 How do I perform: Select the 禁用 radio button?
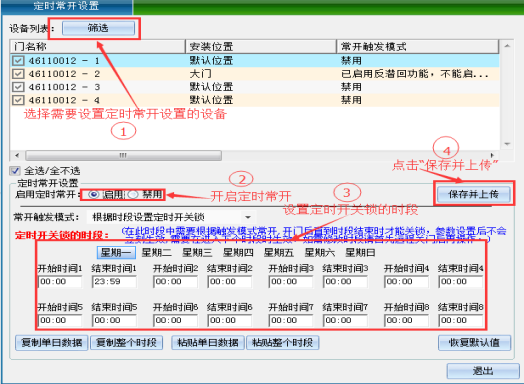coord(133,195)
